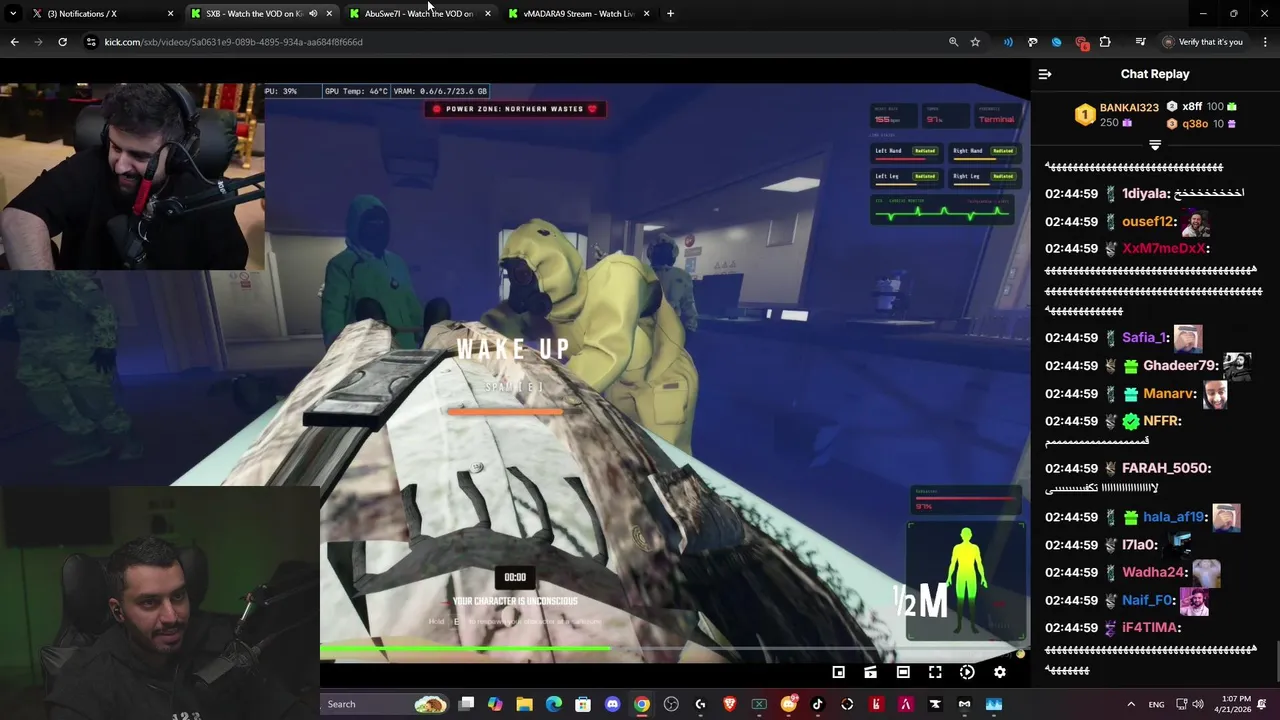This screenshot has width=1280, height=720.
Task: Switch to the Notifications / X tab
Action: pyautogui.click(x=103, y=14)
